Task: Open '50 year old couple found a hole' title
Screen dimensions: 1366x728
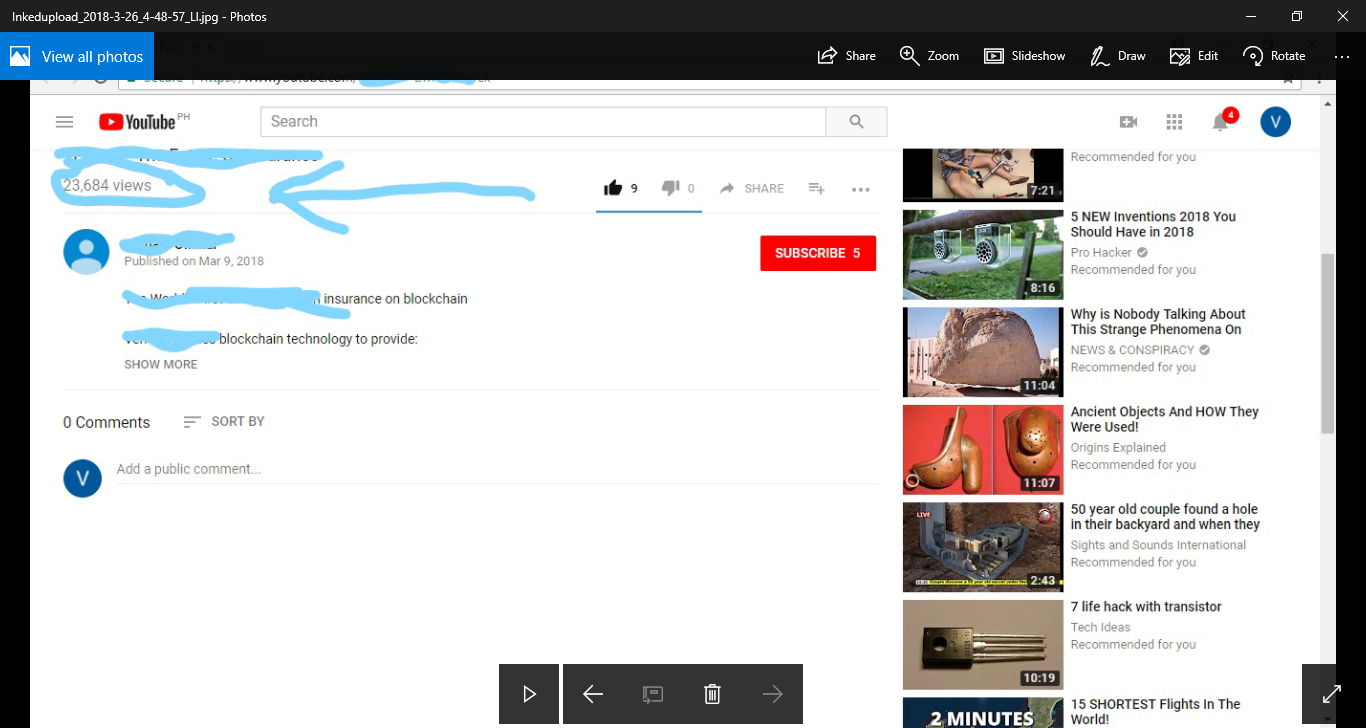Action: tap(1165, 517)
